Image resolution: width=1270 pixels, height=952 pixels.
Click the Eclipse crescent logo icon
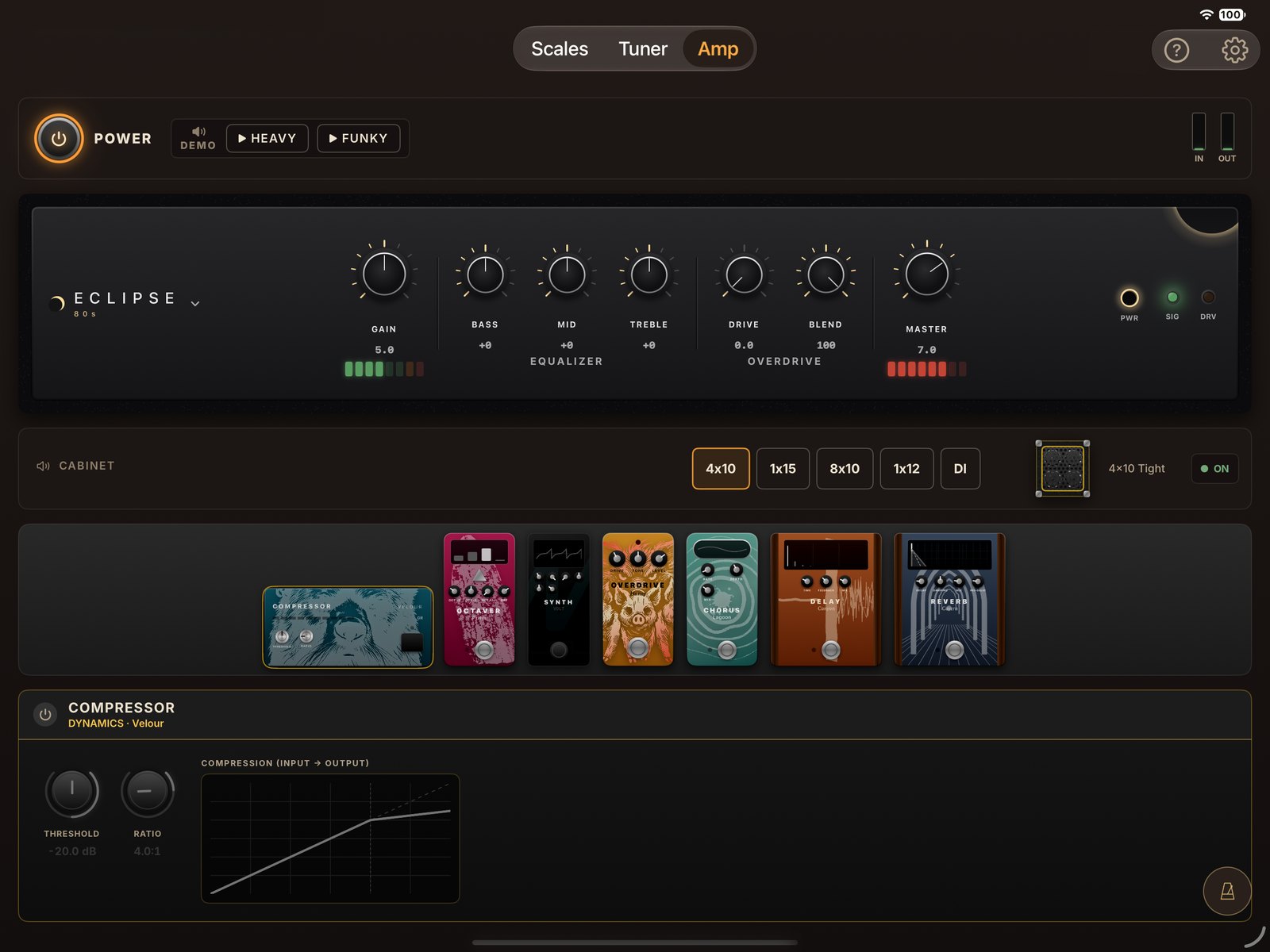[57, 302]
